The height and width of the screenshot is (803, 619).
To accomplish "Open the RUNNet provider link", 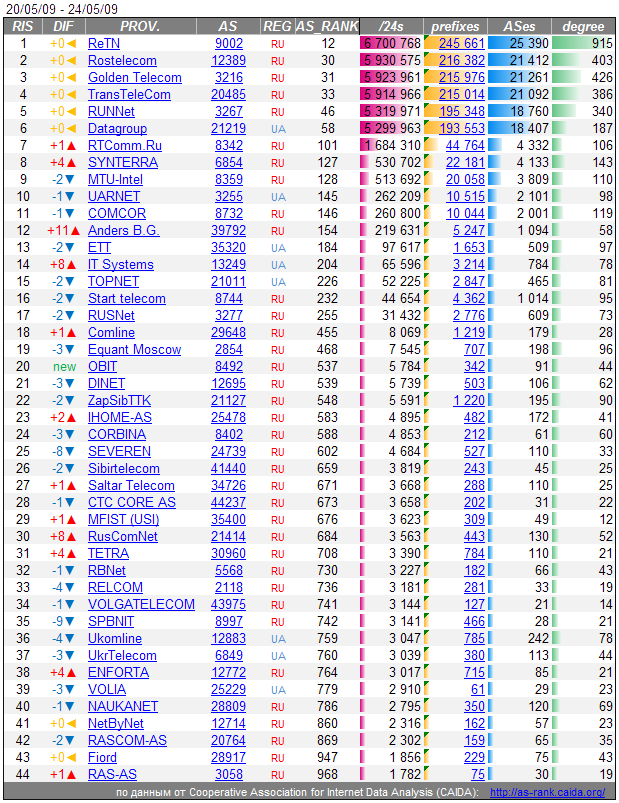I will (x=111, y=111).
